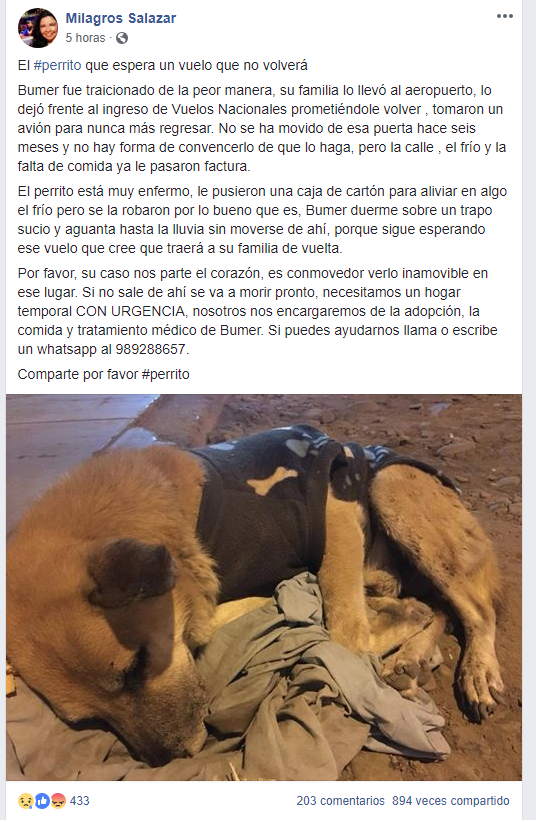
Task: Click the angry reaction emoji icon
Action: 58,801
